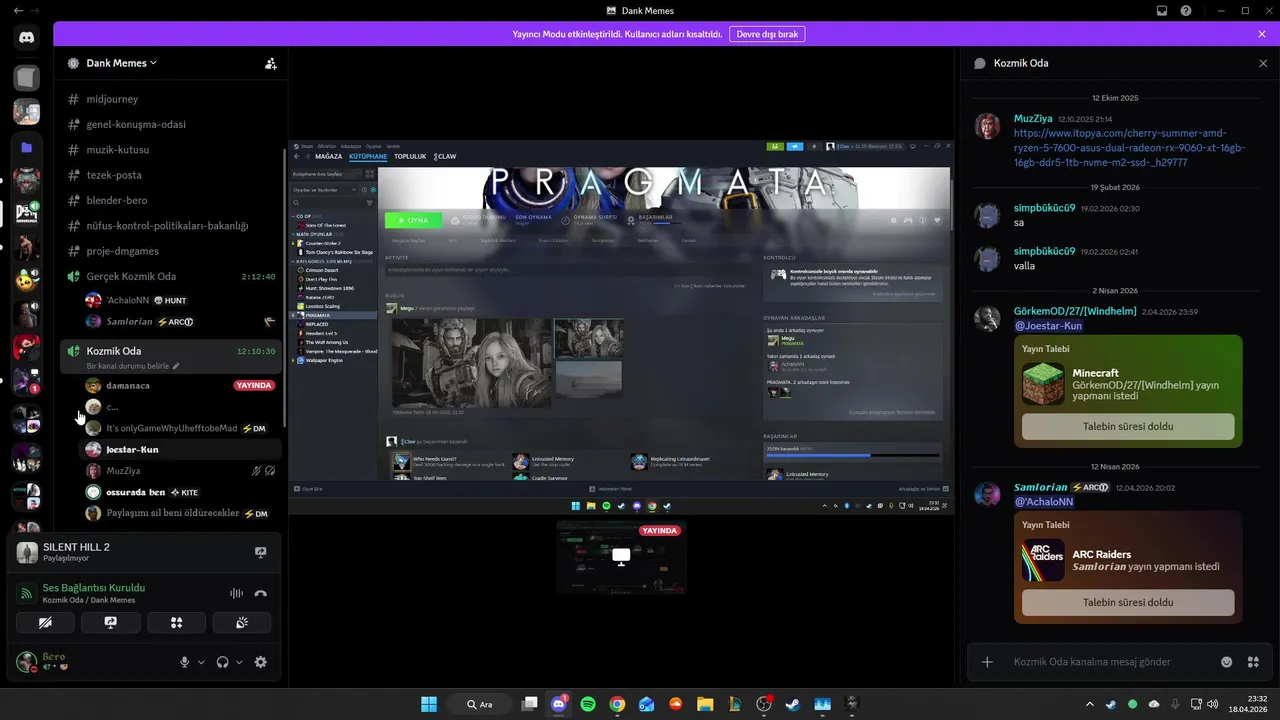Screen dimensions: 1280x720
Task: Set channel status via Bir kanal durumu belirle
Action: point(133,366)
